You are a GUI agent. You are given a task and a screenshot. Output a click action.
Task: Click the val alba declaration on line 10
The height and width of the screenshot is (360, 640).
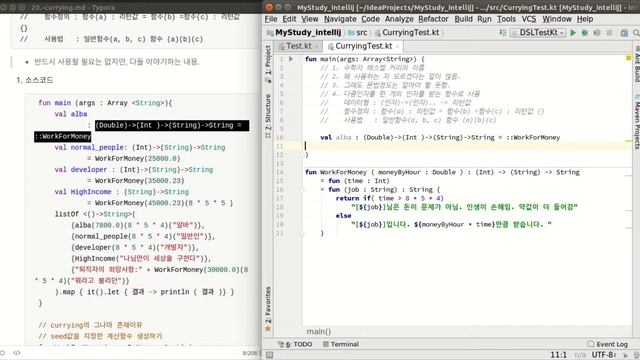click(x=440, y=138)
